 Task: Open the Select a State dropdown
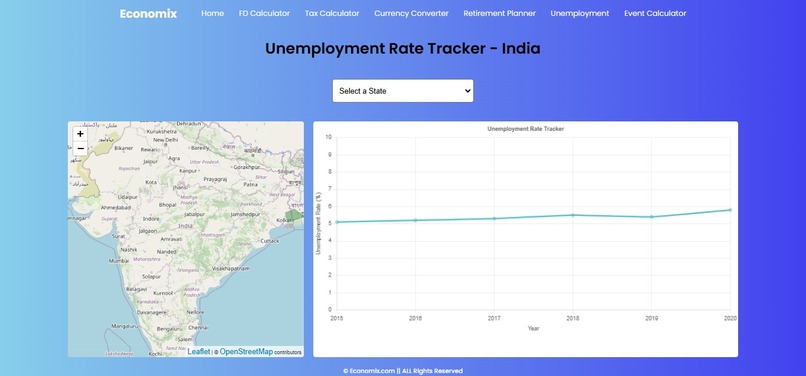[x=402, y=91]
